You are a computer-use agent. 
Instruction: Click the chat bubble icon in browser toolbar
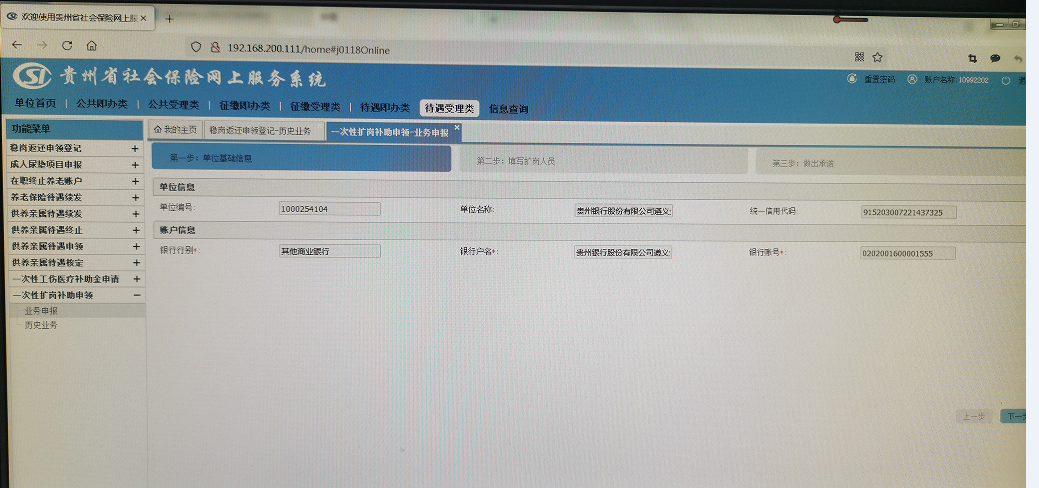point(995,59)
